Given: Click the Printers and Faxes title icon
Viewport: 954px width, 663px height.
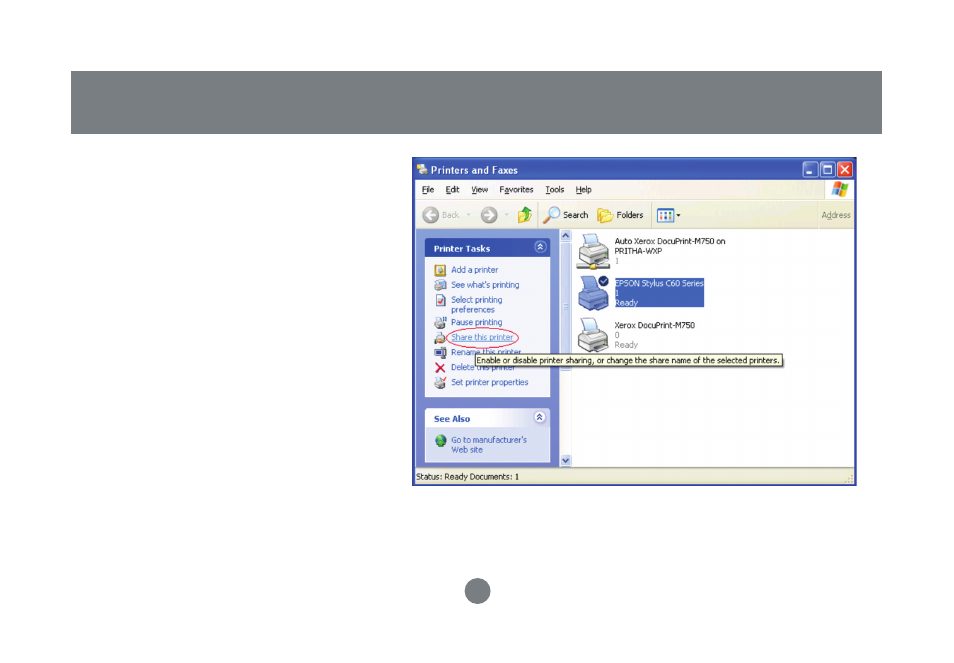Looking at the screenshot, I should tap(422, 170).
